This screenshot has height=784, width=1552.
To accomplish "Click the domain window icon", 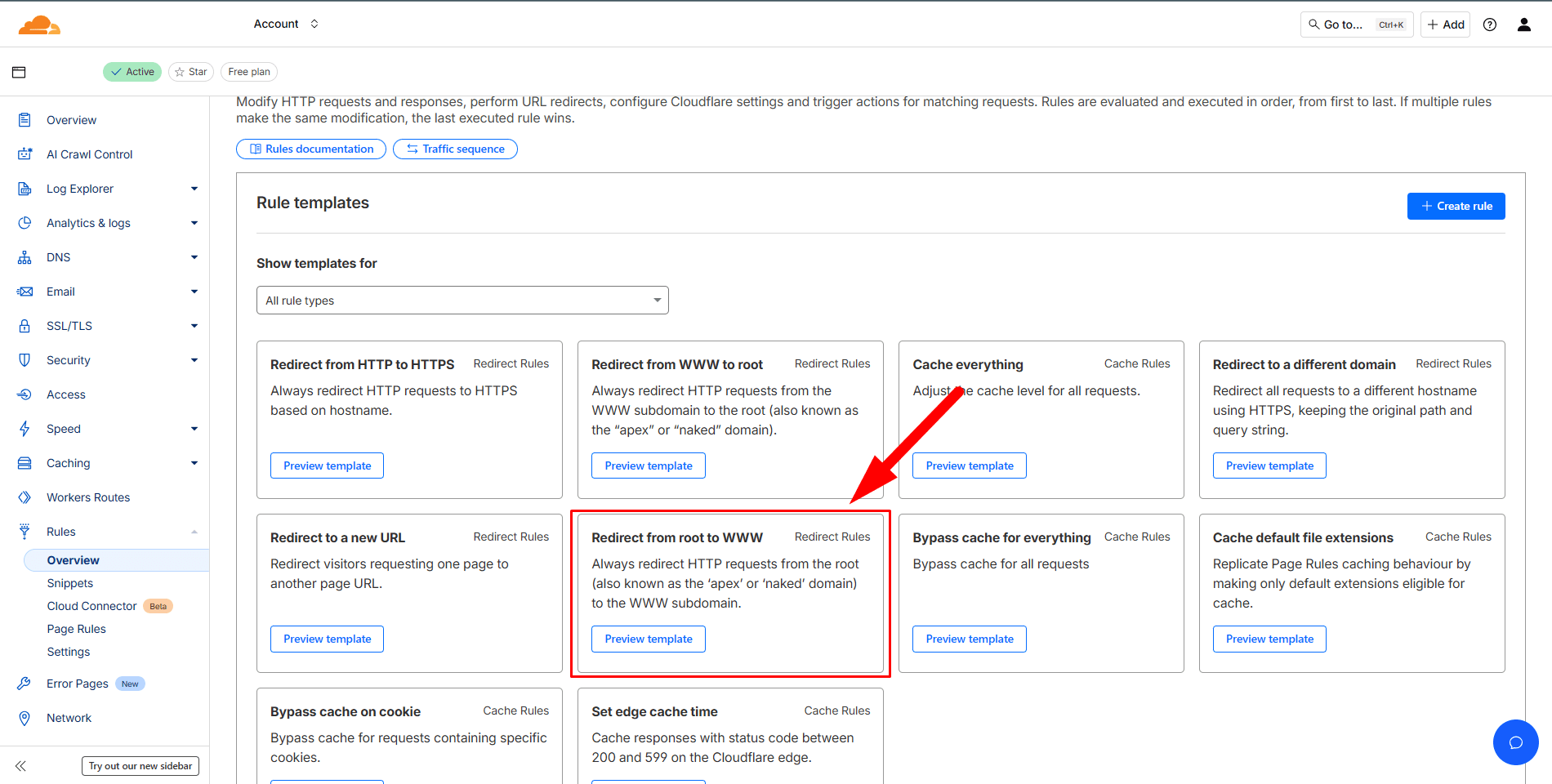I will tap(19, 72).
